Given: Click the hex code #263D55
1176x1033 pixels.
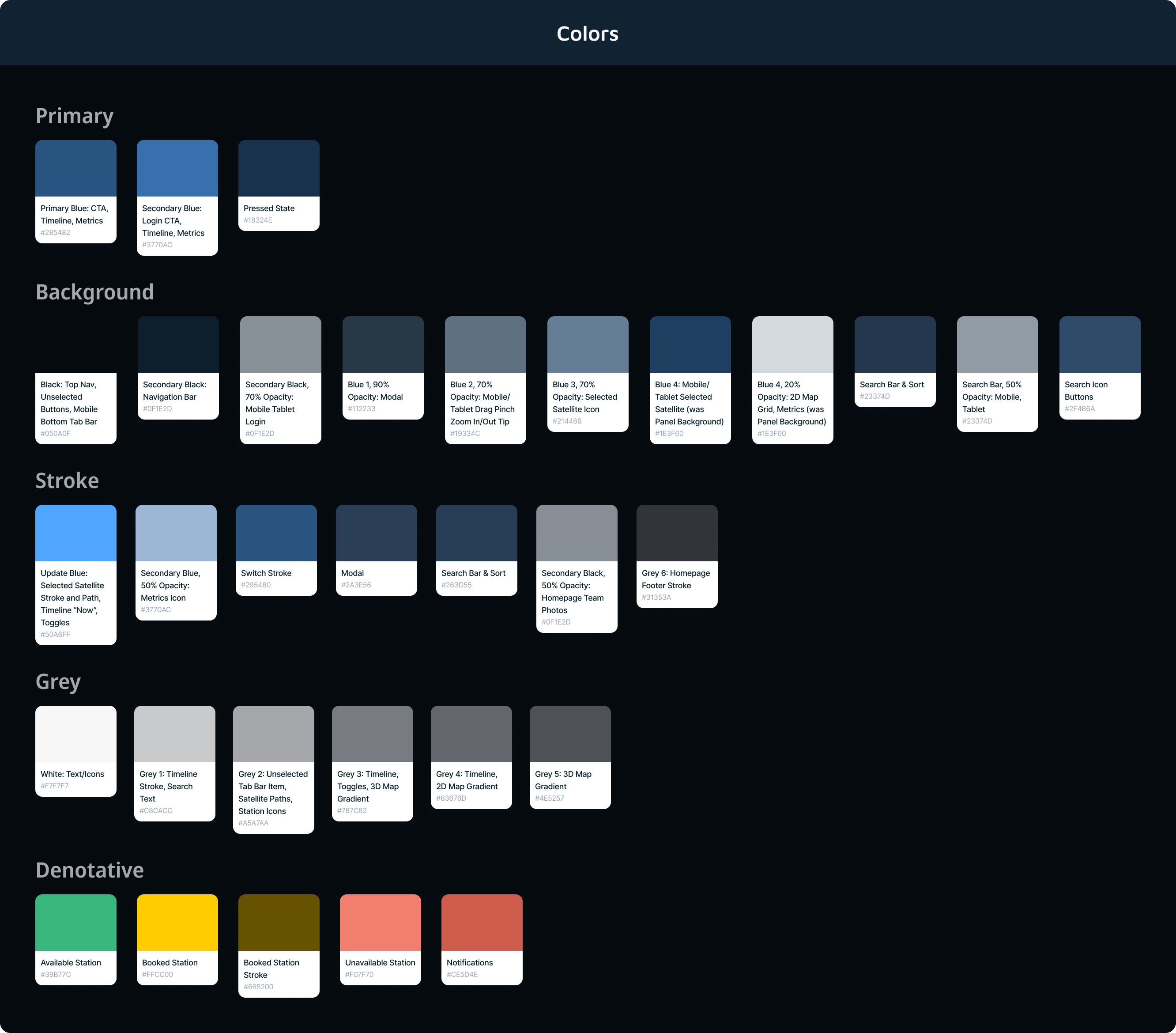Looking at the screenshot, I should click(456, 585).
